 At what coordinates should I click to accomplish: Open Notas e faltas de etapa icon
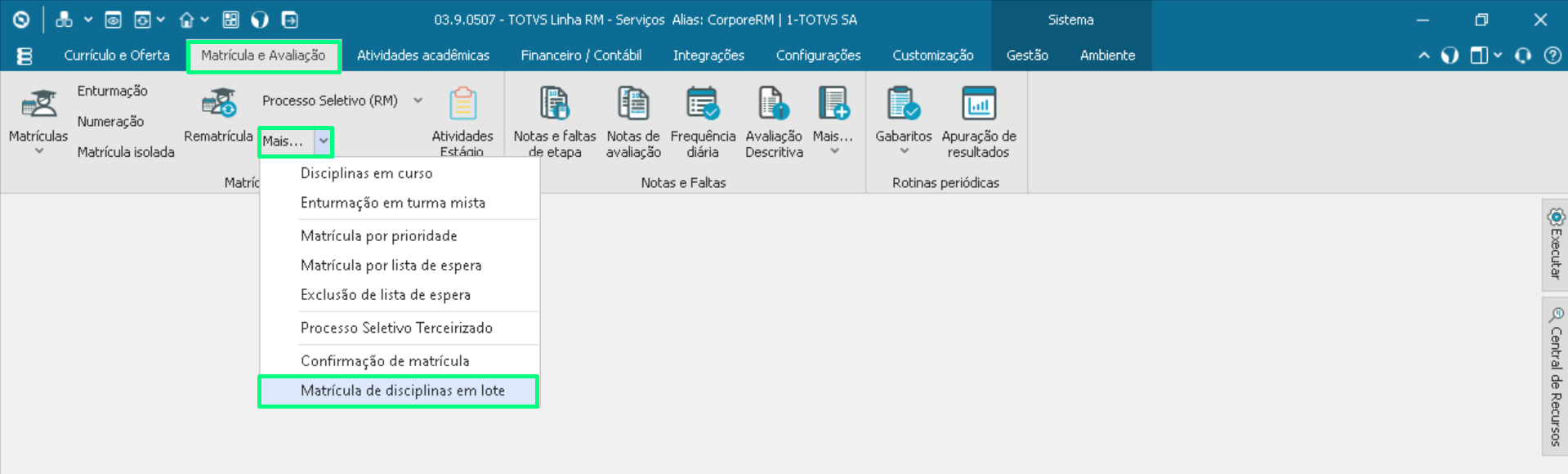click(x=554, y=105)
